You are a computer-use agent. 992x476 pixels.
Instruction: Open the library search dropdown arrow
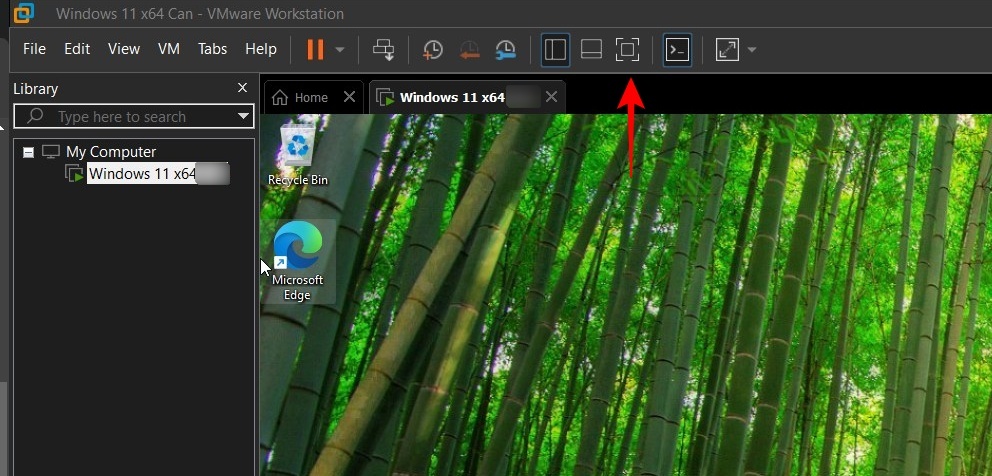click(x=243, y=116)
